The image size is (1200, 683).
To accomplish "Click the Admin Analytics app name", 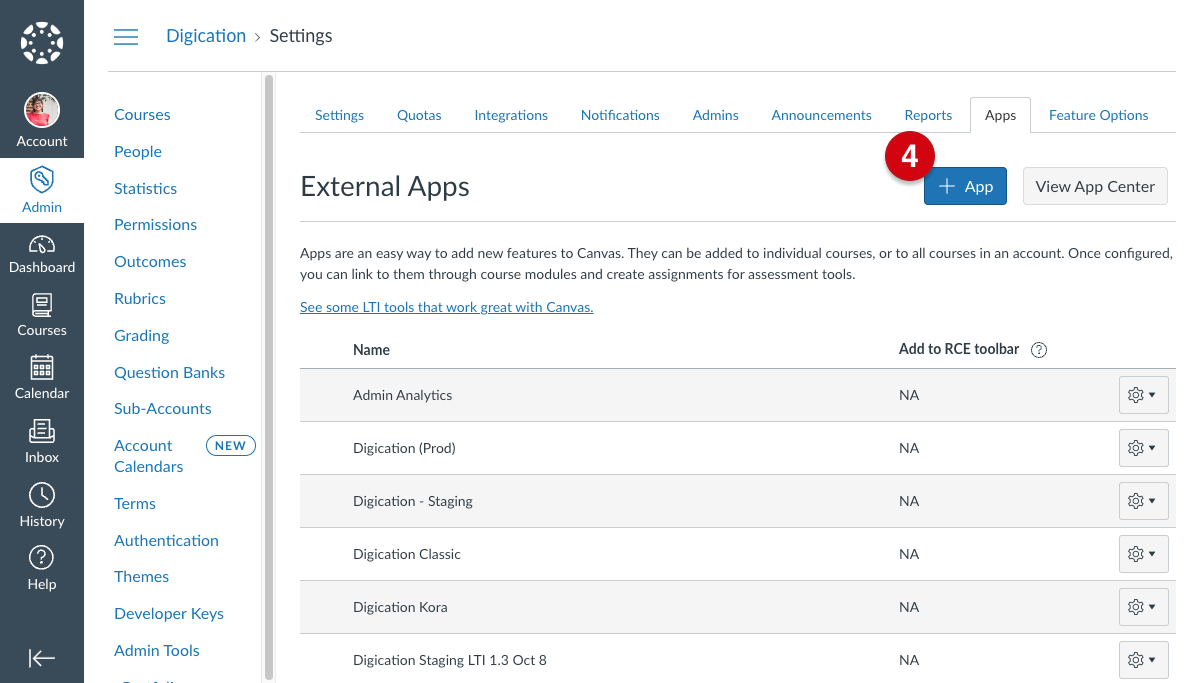I will [x=402, y=395].
